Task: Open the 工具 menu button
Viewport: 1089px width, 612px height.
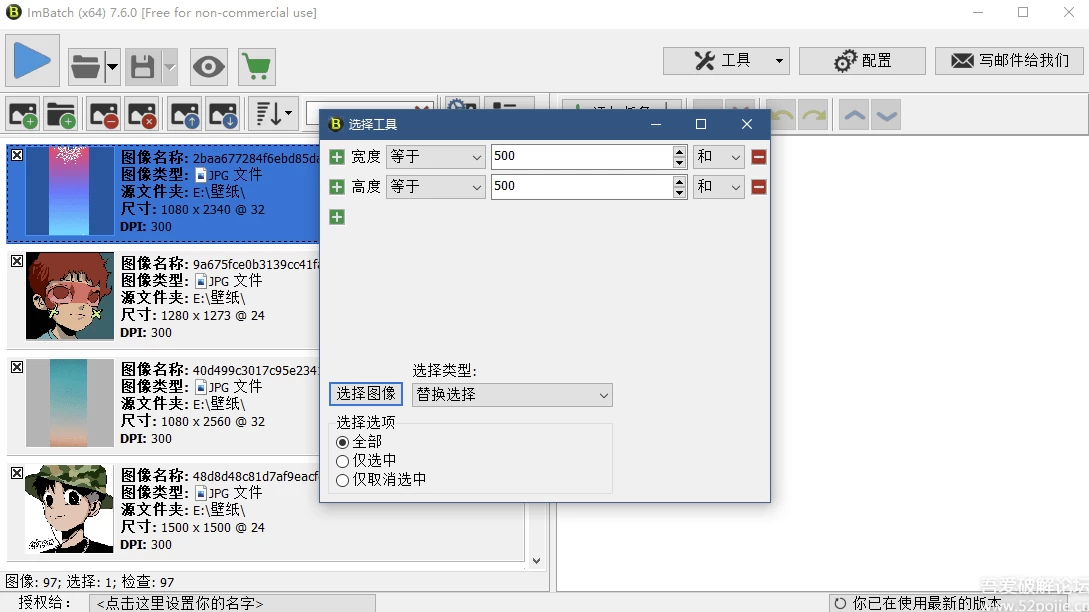Action: tap(726, 61)
